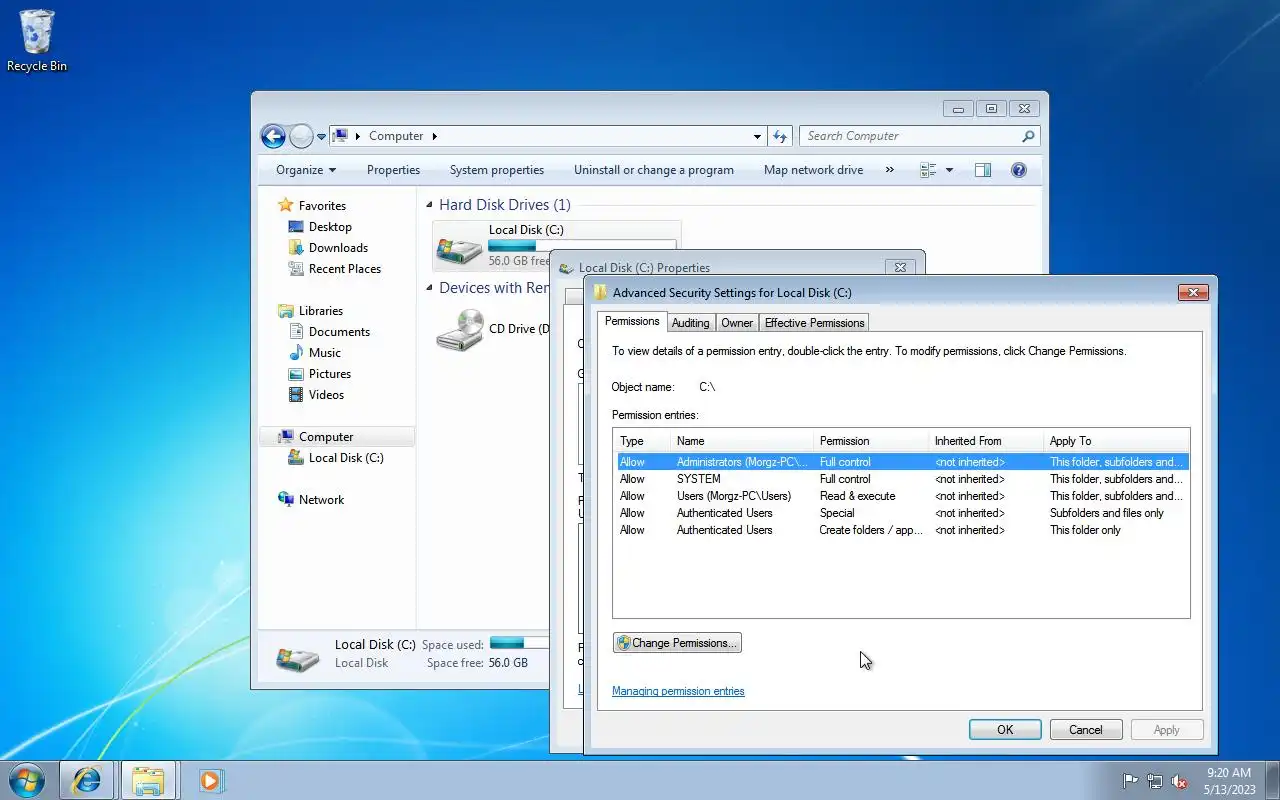Screen dimensions: 1280x800
Task: Click the Change your view icon
Action: coord(928,170)
